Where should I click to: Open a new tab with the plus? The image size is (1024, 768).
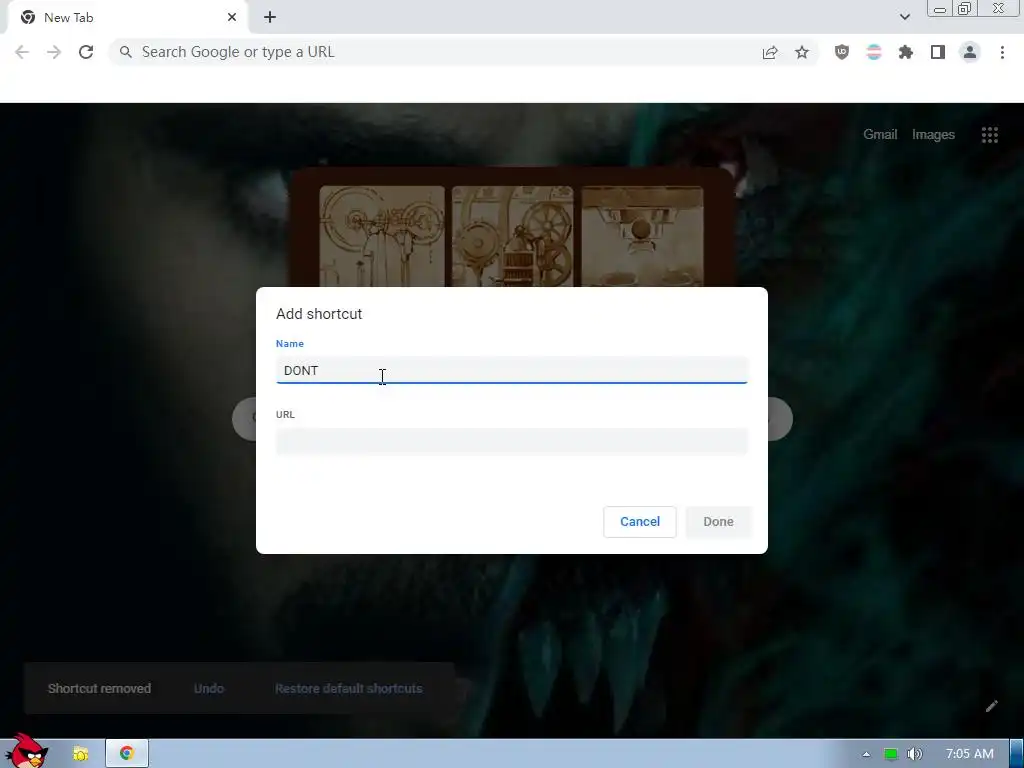270,18
